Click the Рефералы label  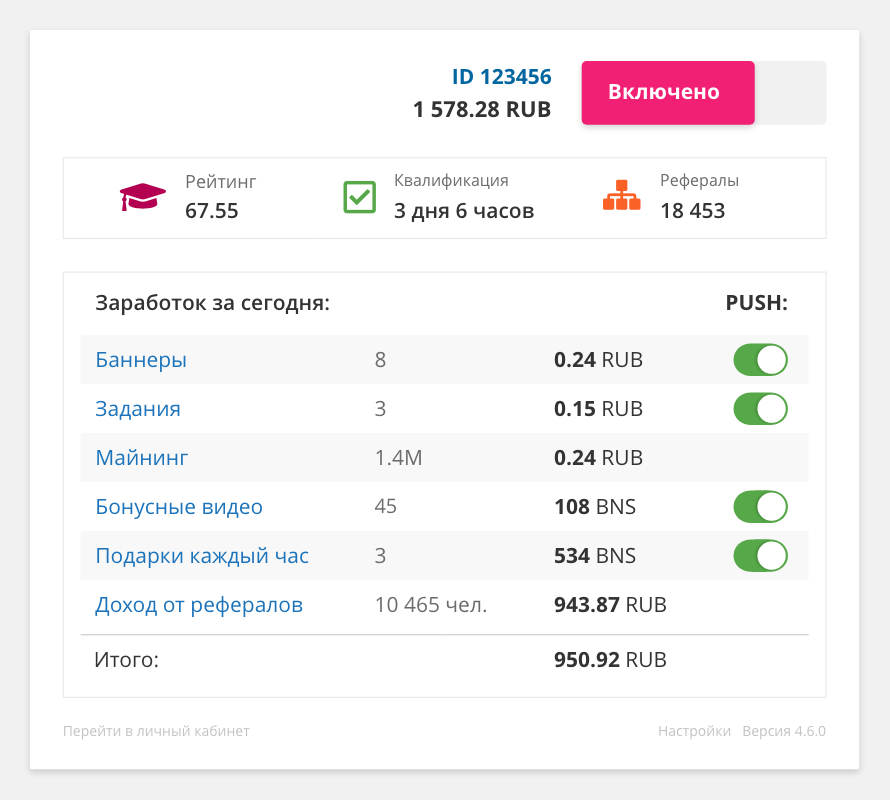pos(699,181)
